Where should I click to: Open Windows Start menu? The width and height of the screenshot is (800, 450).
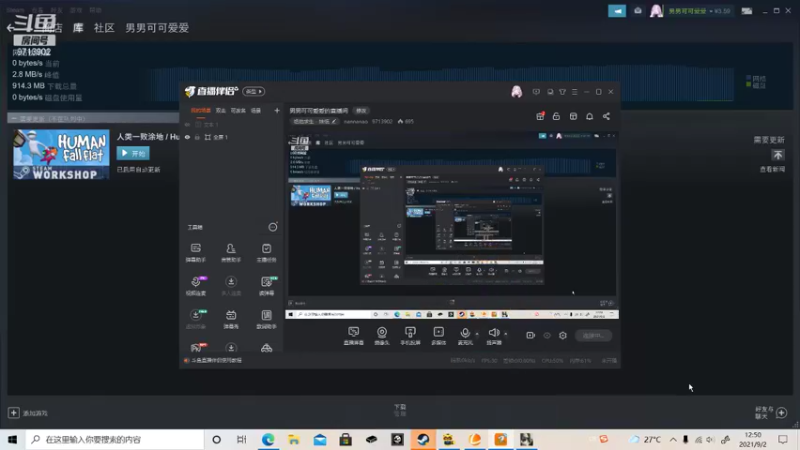pos(12,439)
